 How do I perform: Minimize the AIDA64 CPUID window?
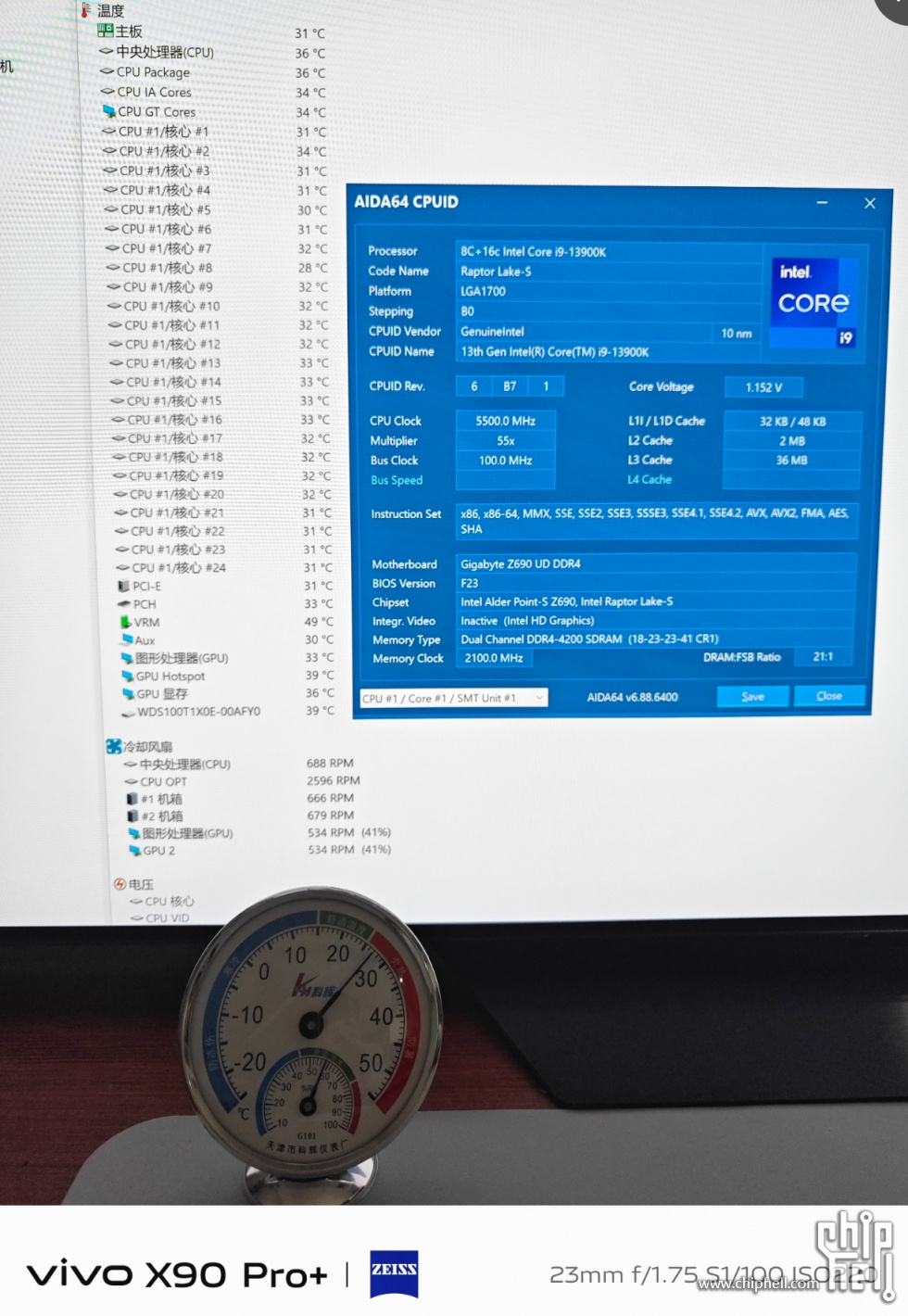pos(822,203)
